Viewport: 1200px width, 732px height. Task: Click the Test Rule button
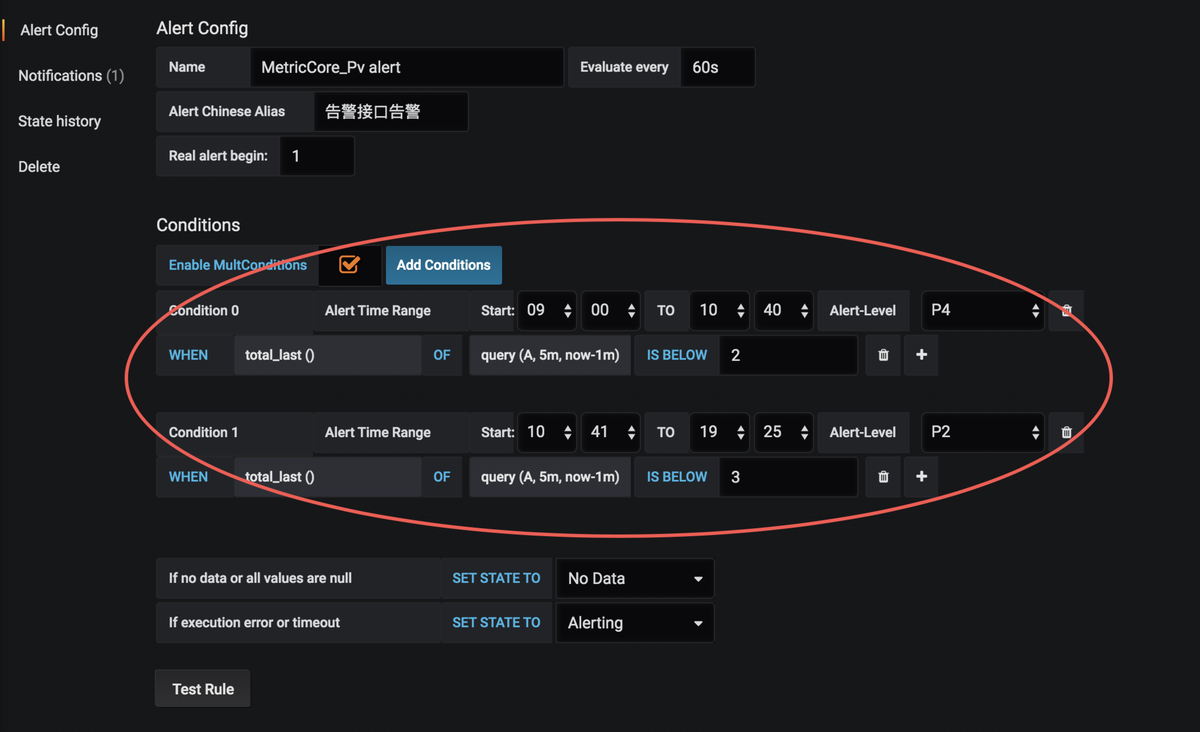203,689
